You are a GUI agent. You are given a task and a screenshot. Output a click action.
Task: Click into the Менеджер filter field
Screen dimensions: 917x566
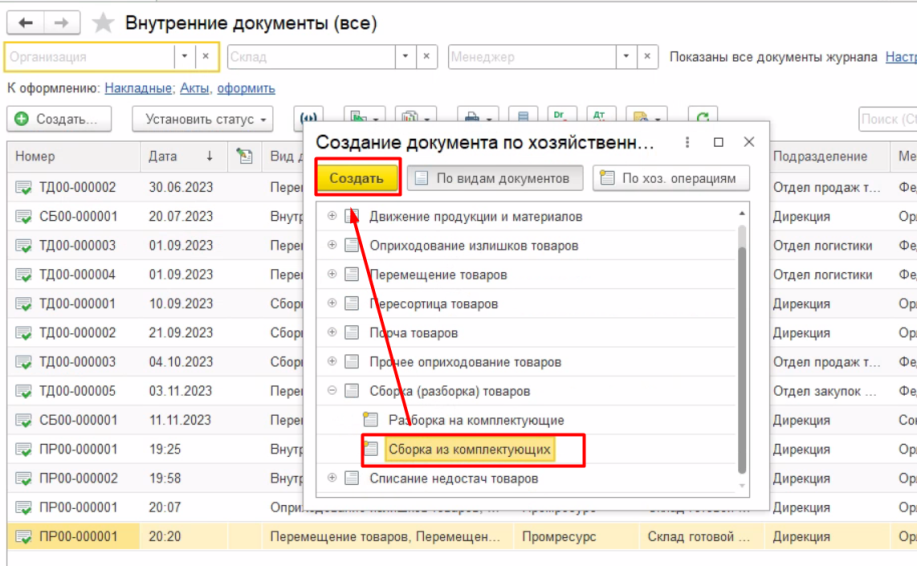tap(530, 57)
